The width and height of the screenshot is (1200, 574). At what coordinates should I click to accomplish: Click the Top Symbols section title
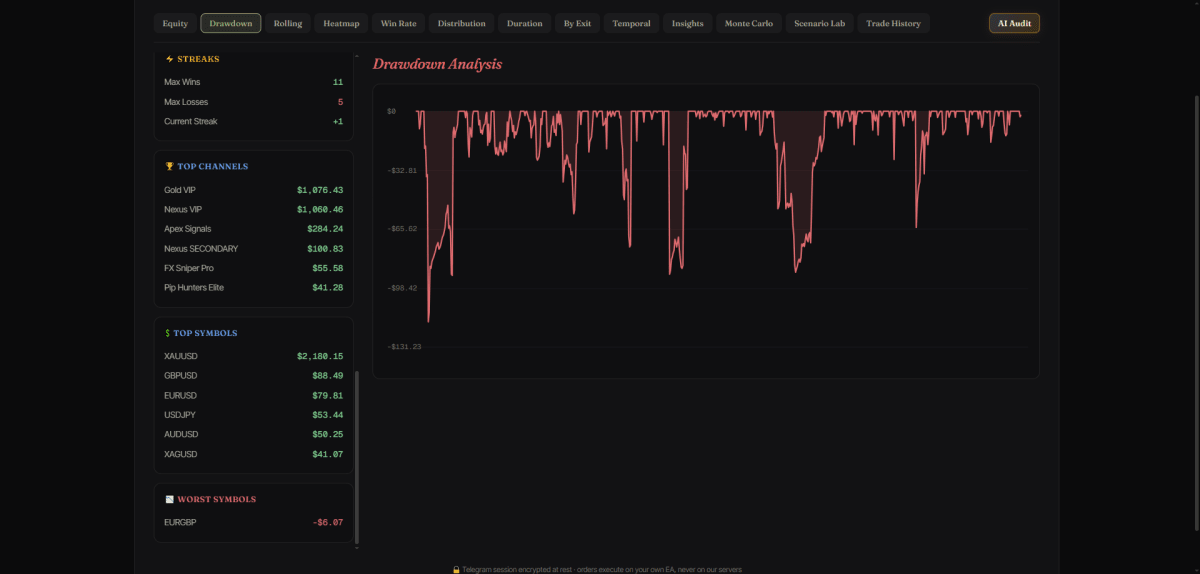(x=207, y=333)
